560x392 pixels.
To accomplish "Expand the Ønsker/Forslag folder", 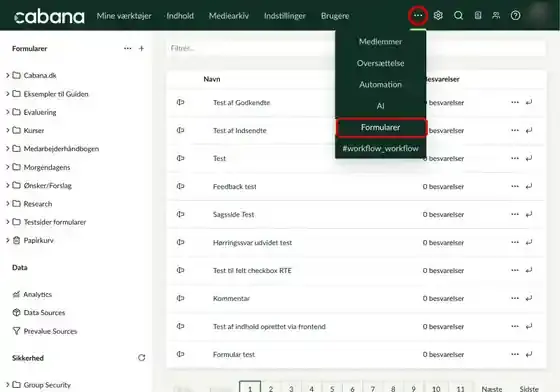I will 8,185.
